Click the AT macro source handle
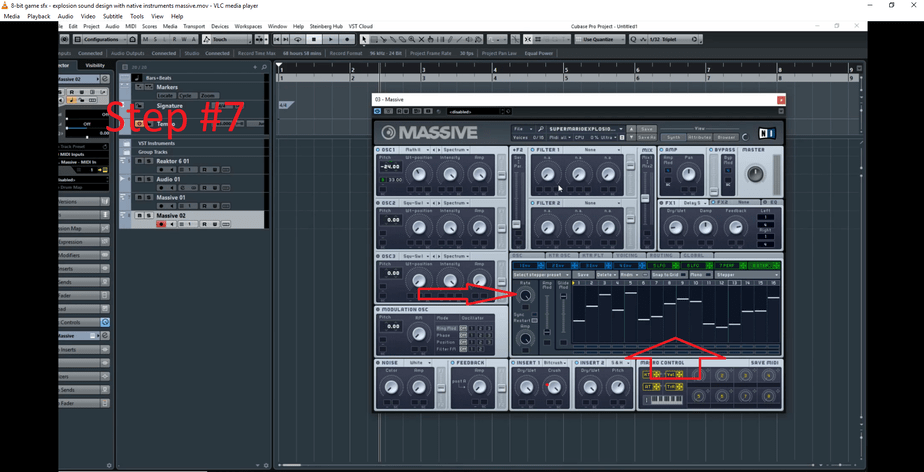 (x=651, y=387)
